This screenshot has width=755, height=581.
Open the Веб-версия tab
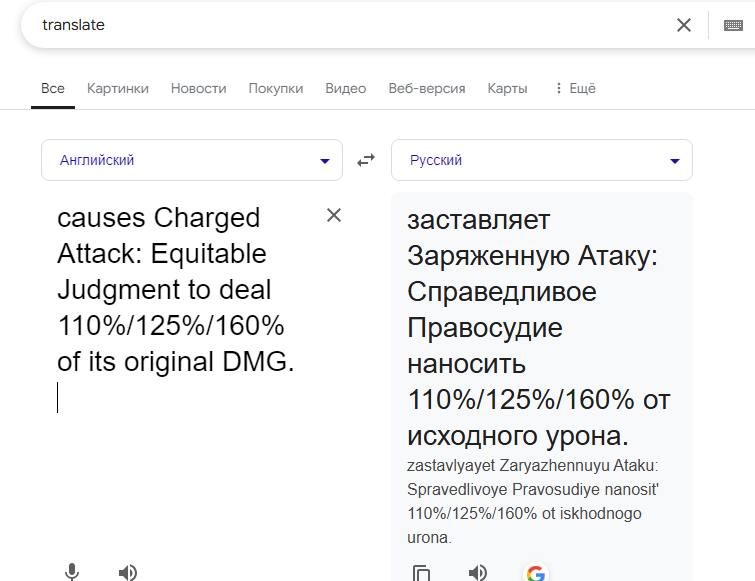pos(427,89)
